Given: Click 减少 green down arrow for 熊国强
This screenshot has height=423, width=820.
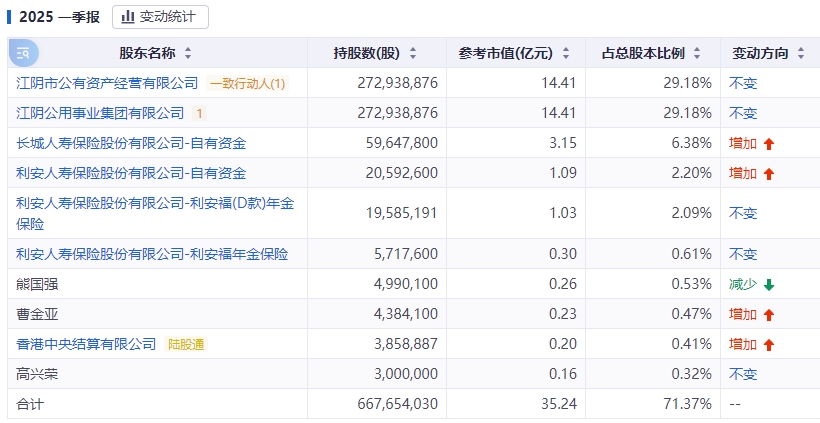Looking at the screenshot, I should coord(768,285).
